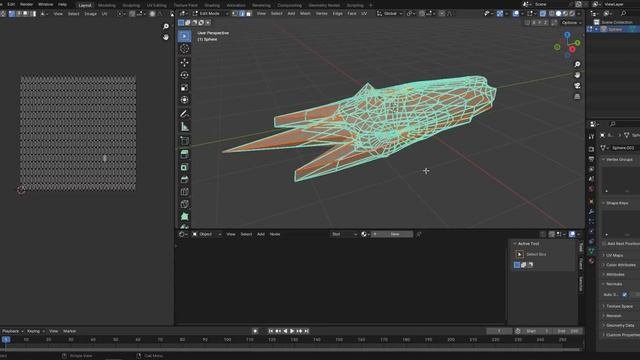
Task: Open the Slot dropdown in node editor
Action: (x=344, y=234)
